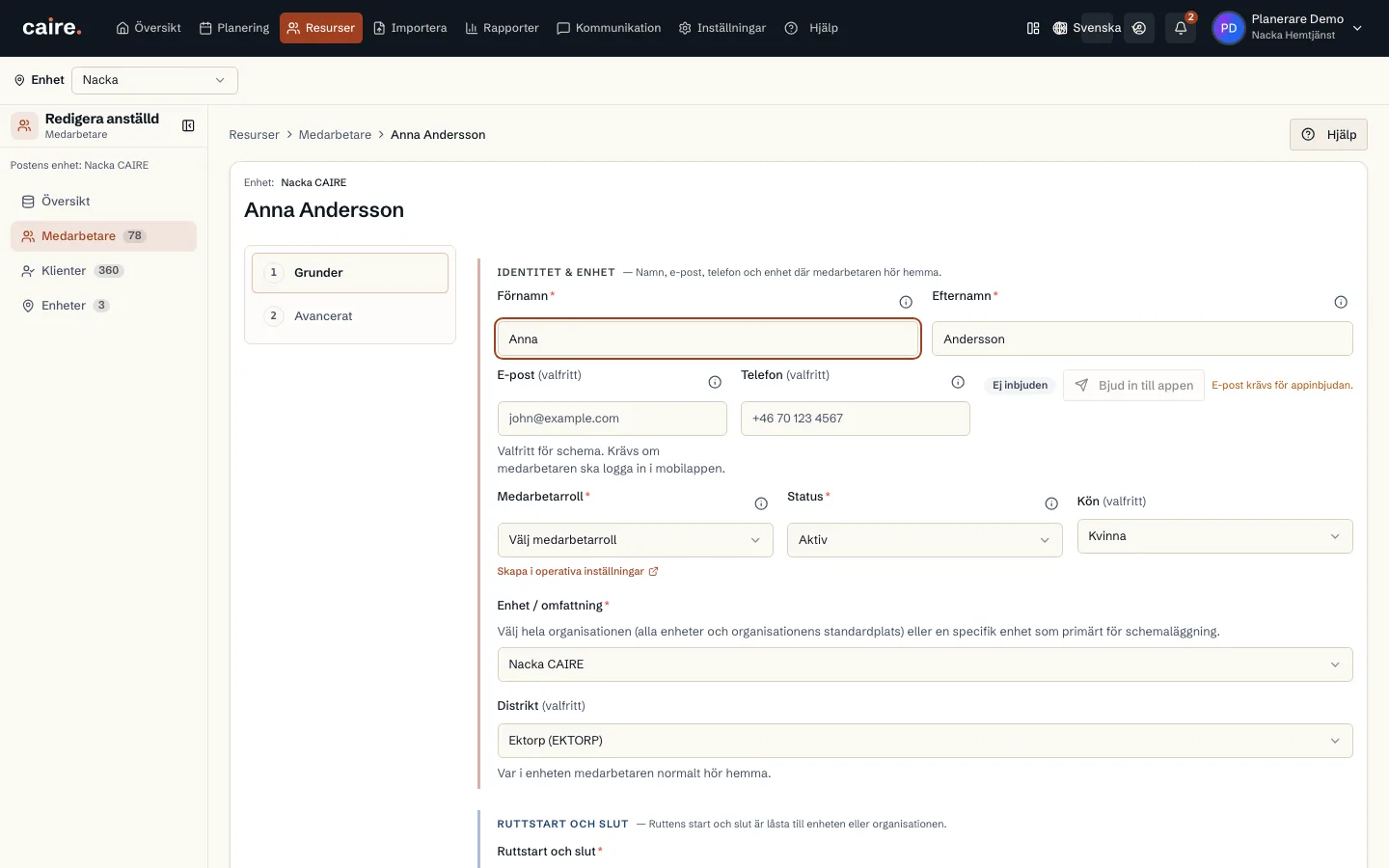Click the Efternamn input containing Andersson

point(1142,339)
